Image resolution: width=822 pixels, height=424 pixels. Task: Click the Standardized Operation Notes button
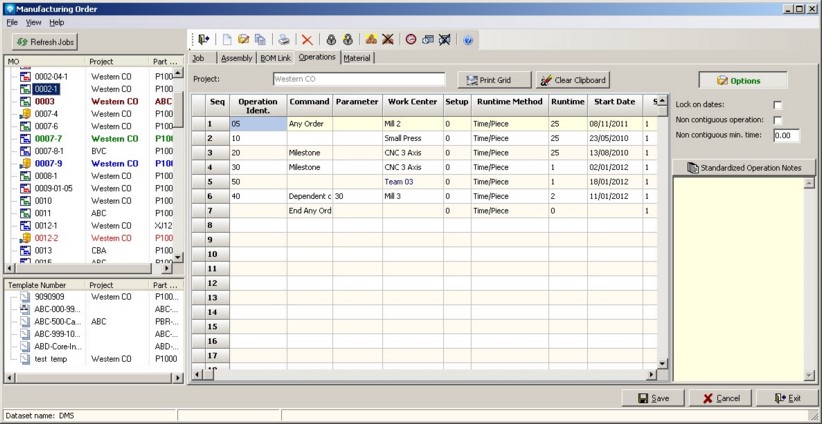tap(743, 168)
